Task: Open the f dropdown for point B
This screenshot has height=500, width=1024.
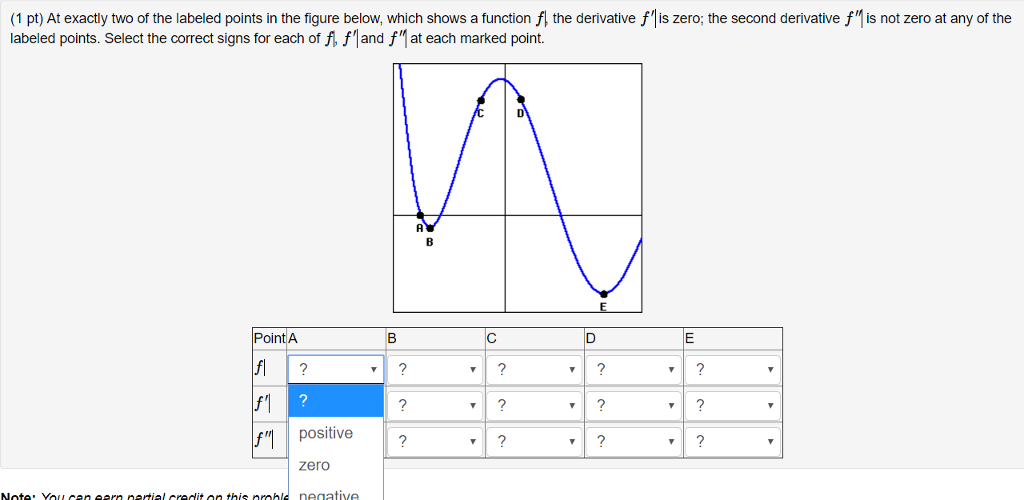Action: point(435,370)
